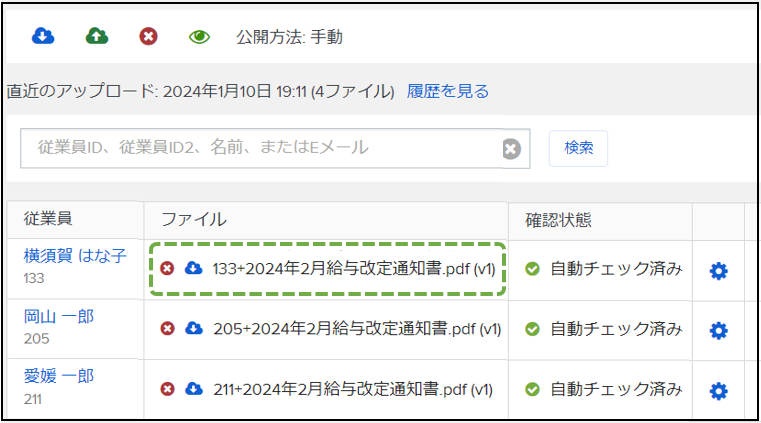Click the 公開方法: 手動 label
The width and height of the screenshot is (761, 423).
289,37
